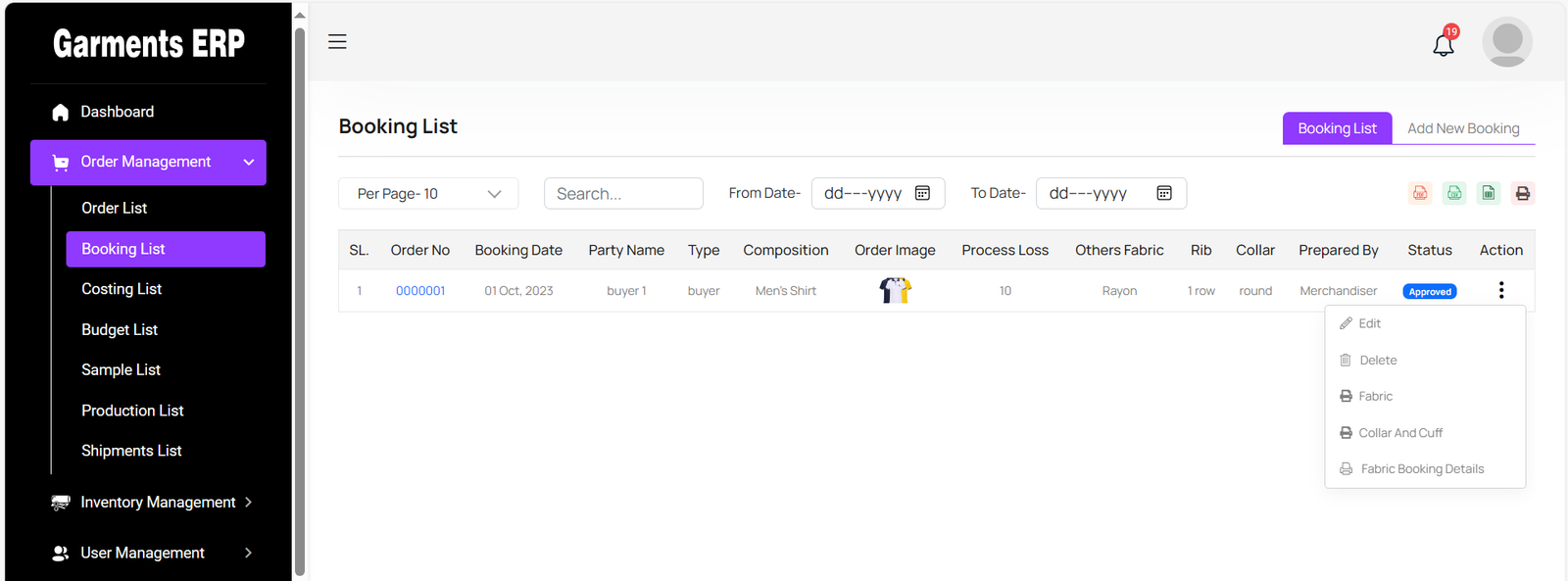Export the booking list as CSV

coord(1454,193)
